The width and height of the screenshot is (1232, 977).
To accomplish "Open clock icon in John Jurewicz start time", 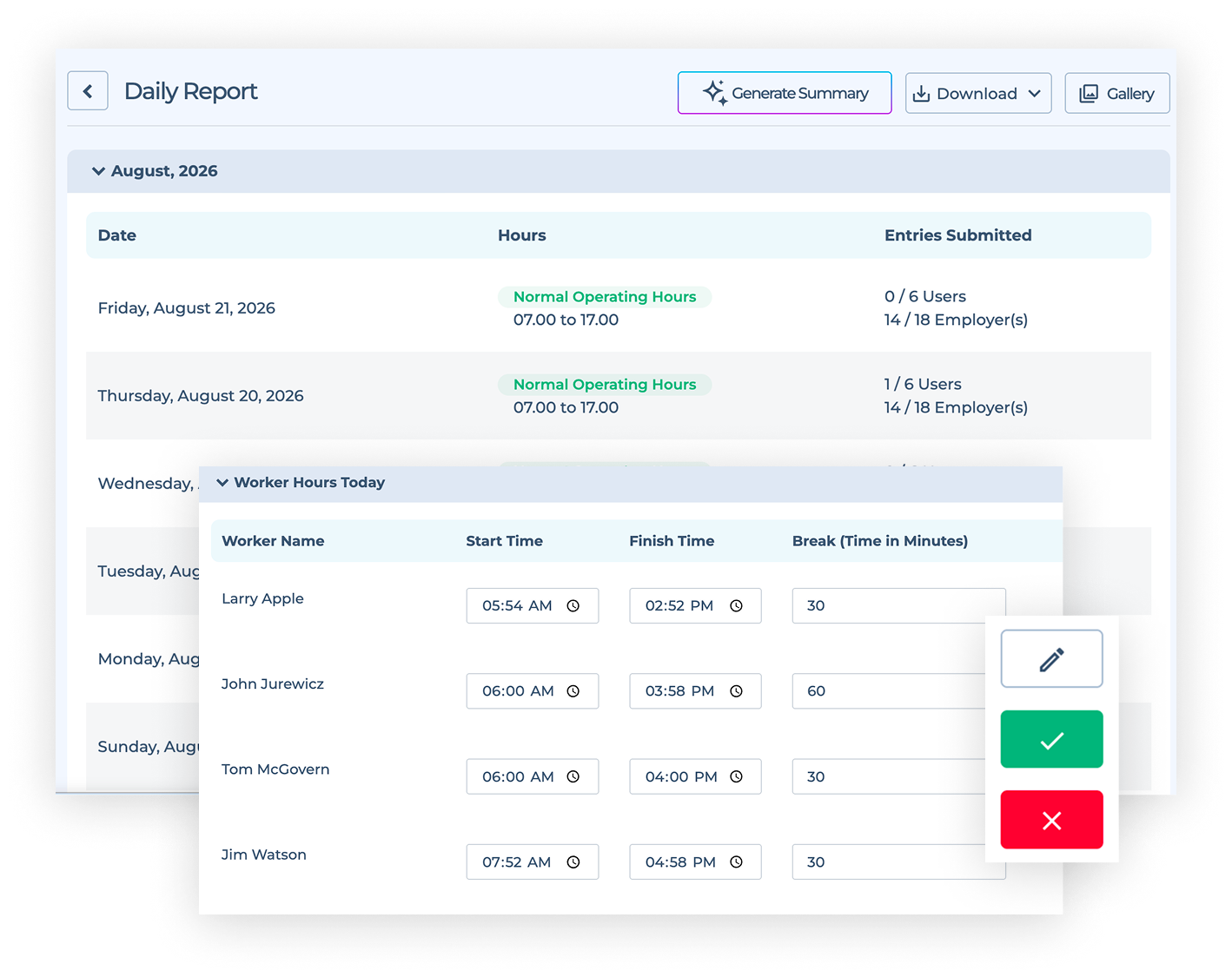I will point(573,691).
